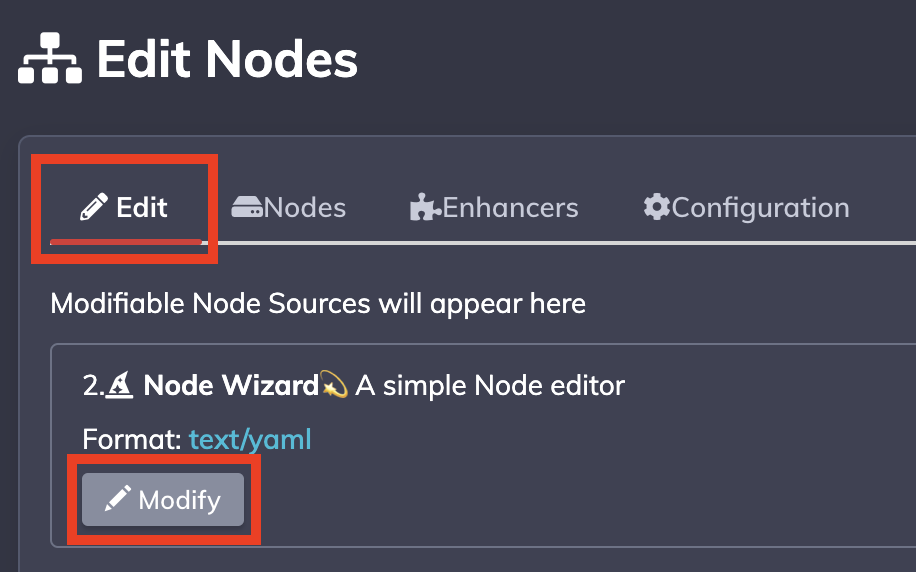Switch to the Enhancers tab
The width and height of the screenshot is (916, 572).
tap(494, 207)
